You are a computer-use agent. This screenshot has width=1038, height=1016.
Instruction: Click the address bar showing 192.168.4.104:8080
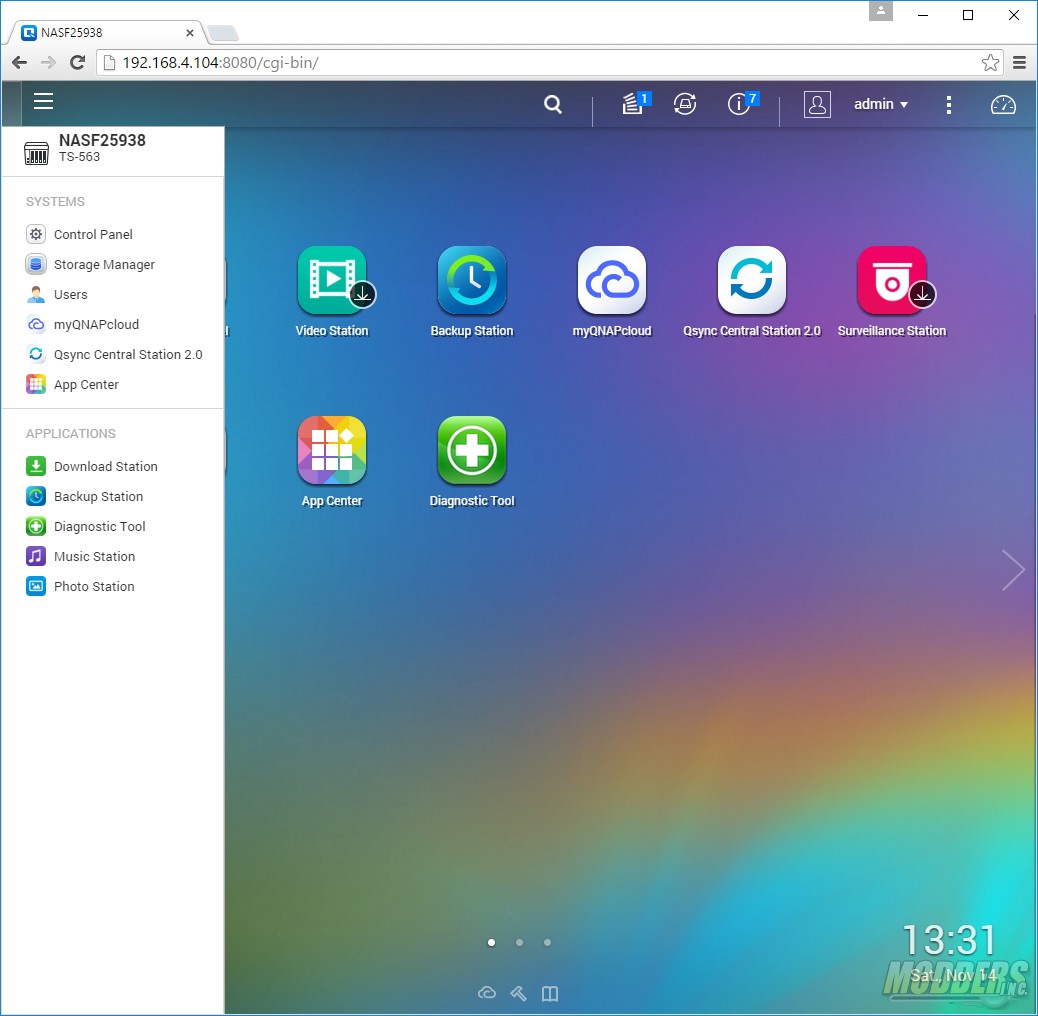point(549,63)
